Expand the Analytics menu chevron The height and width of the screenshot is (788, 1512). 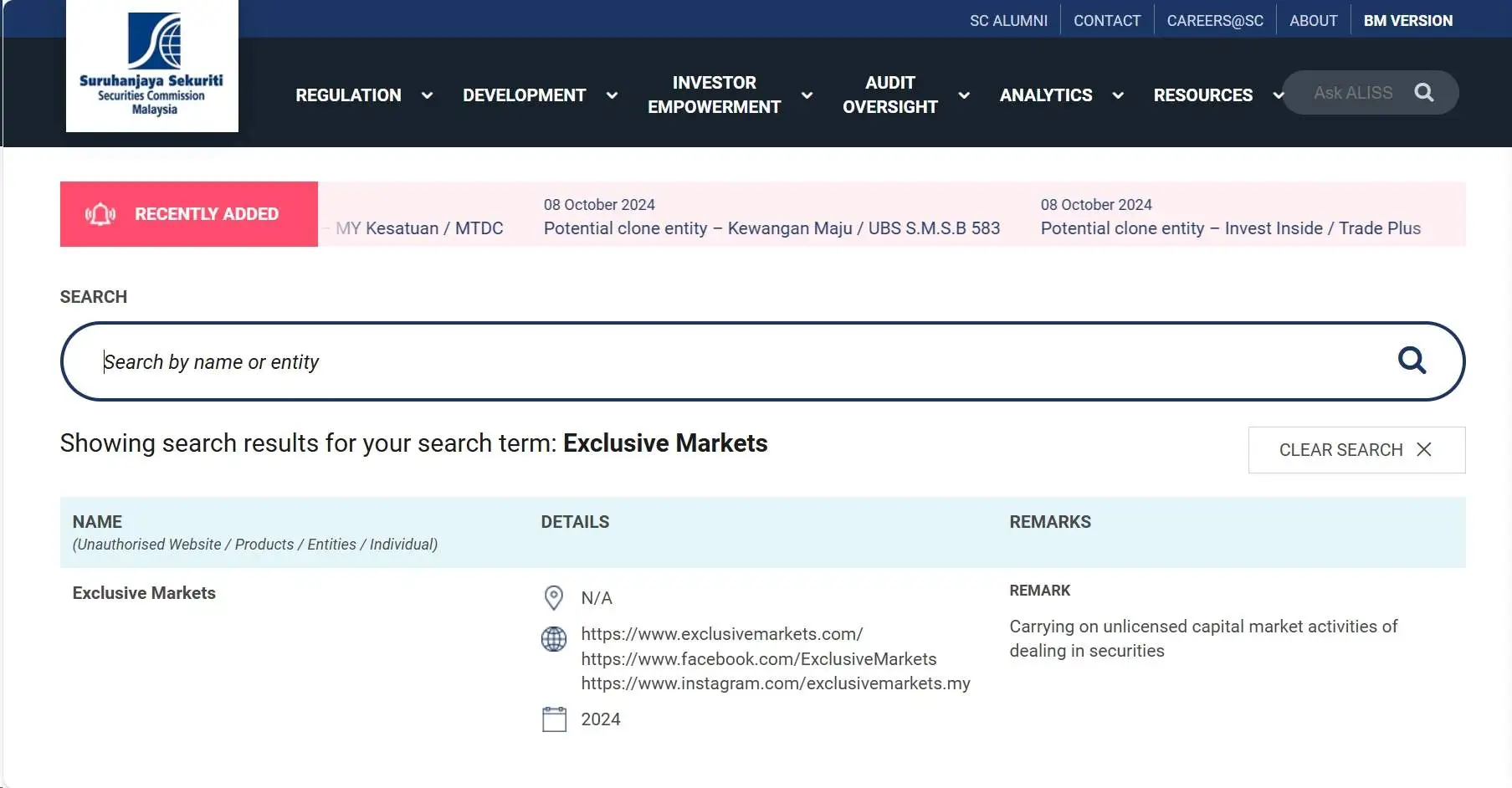coord(1118,95)
